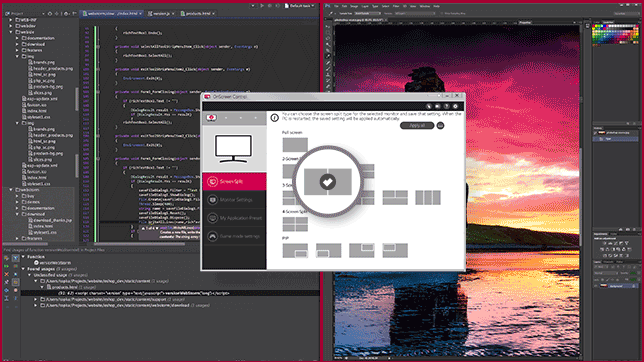This screenshot has height=362, width=644.
Task: Expand static/content/support usages path
Action: [36, 300]
